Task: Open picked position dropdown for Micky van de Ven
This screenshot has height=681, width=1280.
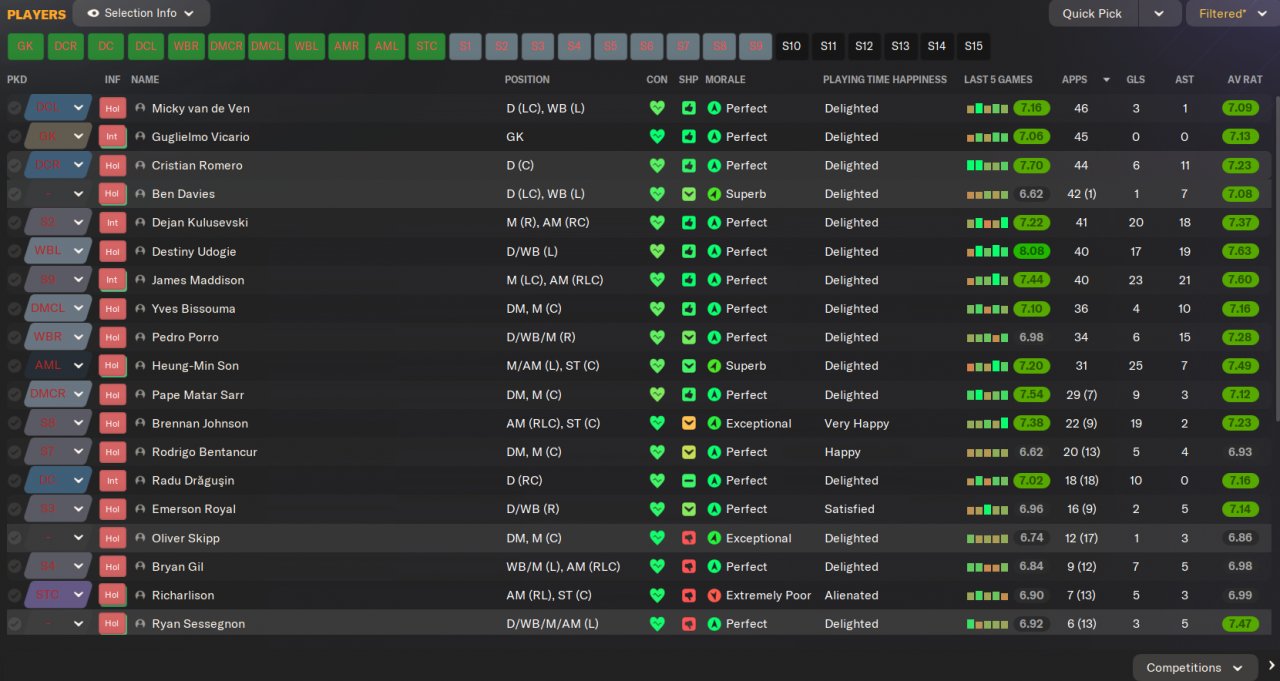Action: 78,108
